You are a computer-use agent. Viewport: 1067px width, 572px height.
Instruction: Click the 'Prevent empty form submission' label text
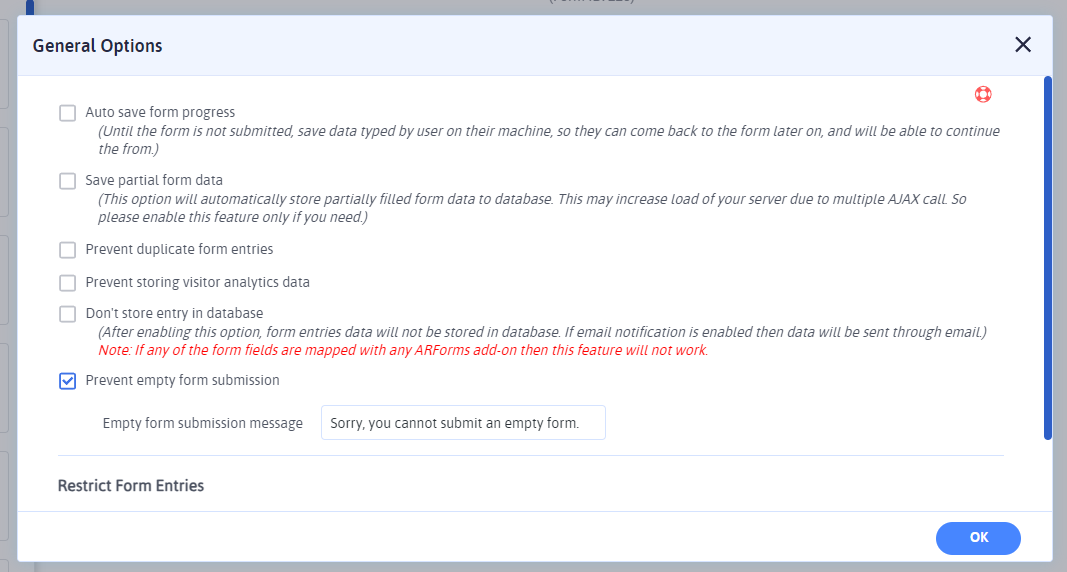coord(182,381)
